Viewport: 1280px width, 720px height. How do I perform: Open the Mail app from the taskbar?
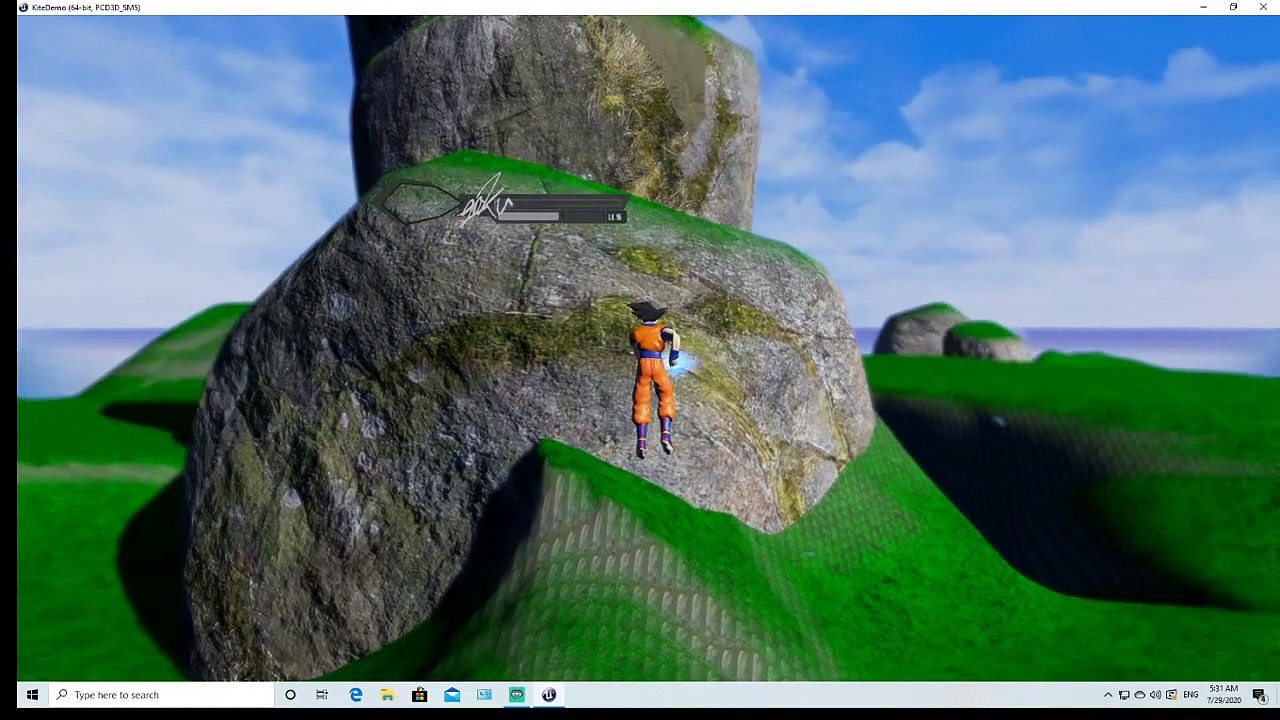[452, 694]
